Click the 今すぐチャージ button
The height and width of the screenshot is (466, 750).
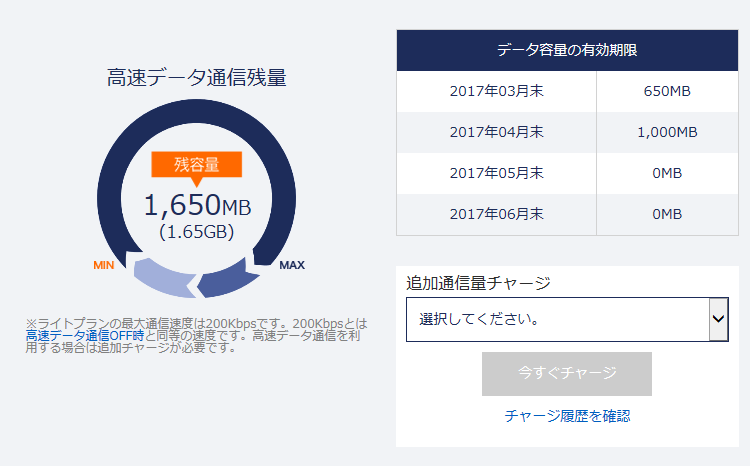[567, 374]
